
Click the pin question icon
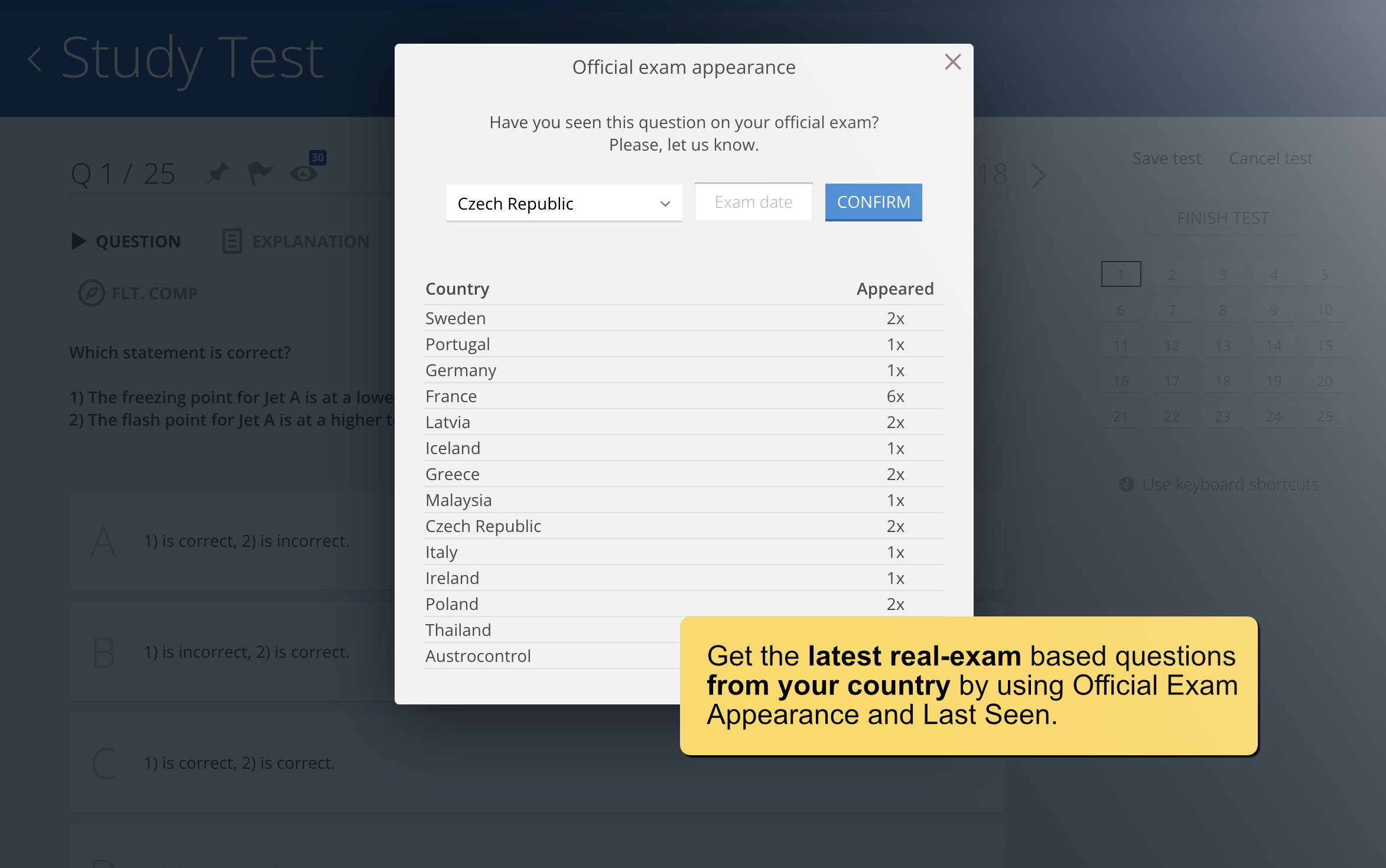(218, 174)
